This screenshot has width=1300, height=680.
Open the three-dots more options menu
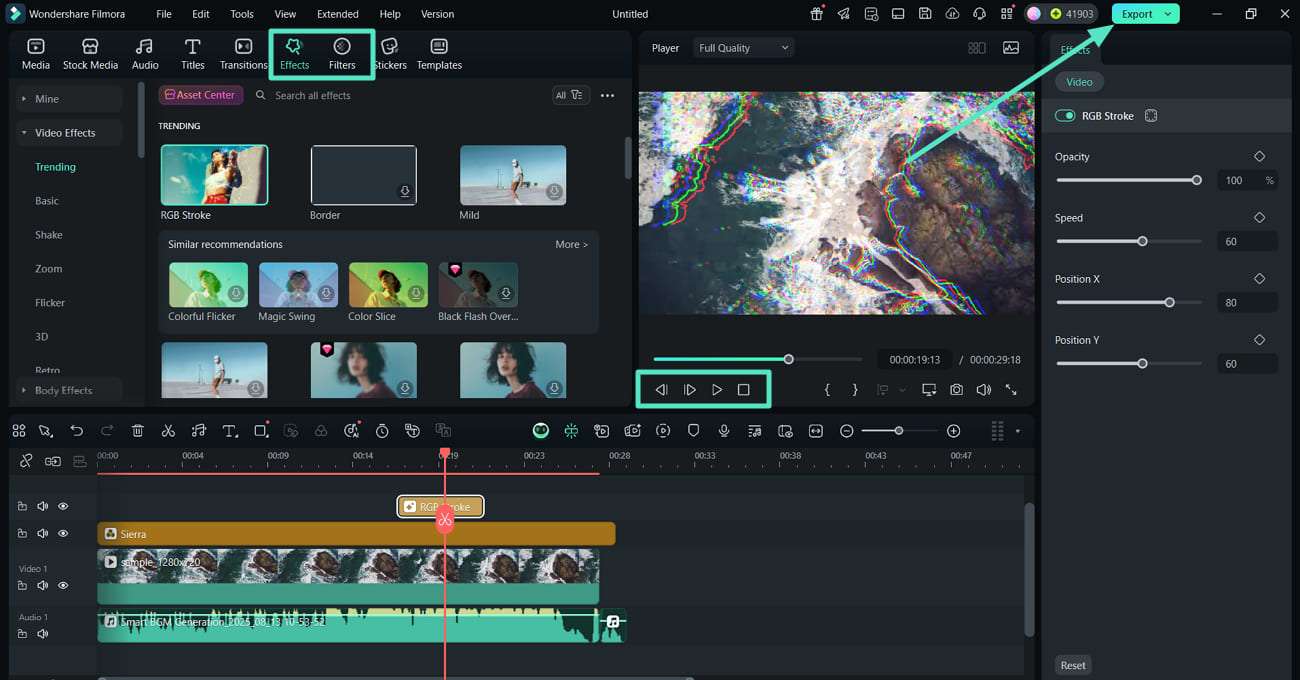point(607,96)
